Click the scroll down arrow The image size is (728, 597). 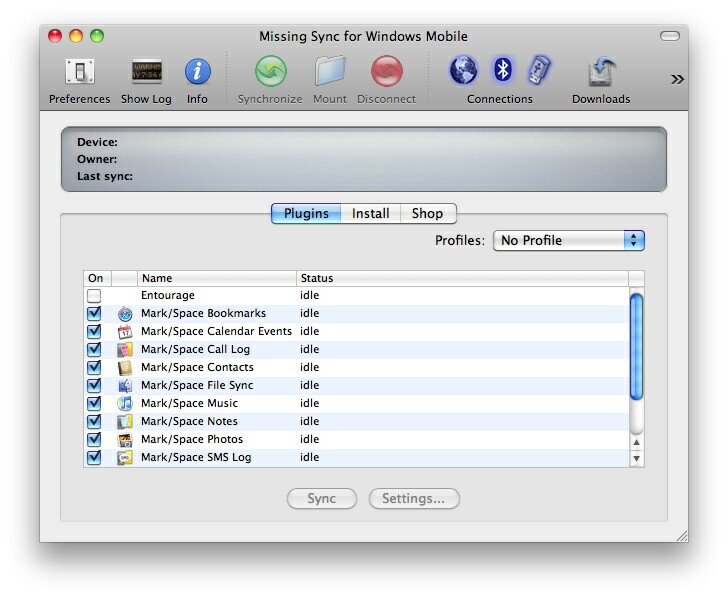pos(637,459)
